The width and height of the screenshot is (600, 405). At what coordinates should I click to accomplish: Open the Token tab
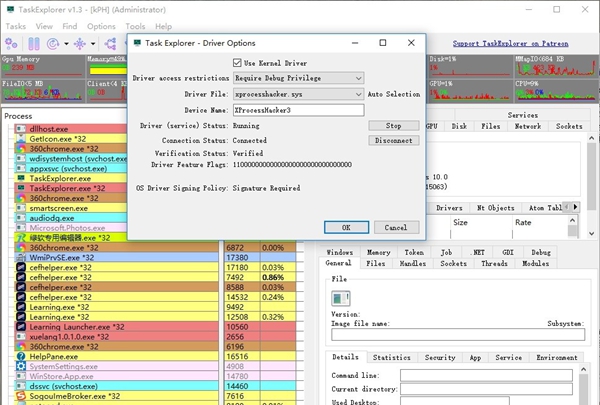(414, 252)
